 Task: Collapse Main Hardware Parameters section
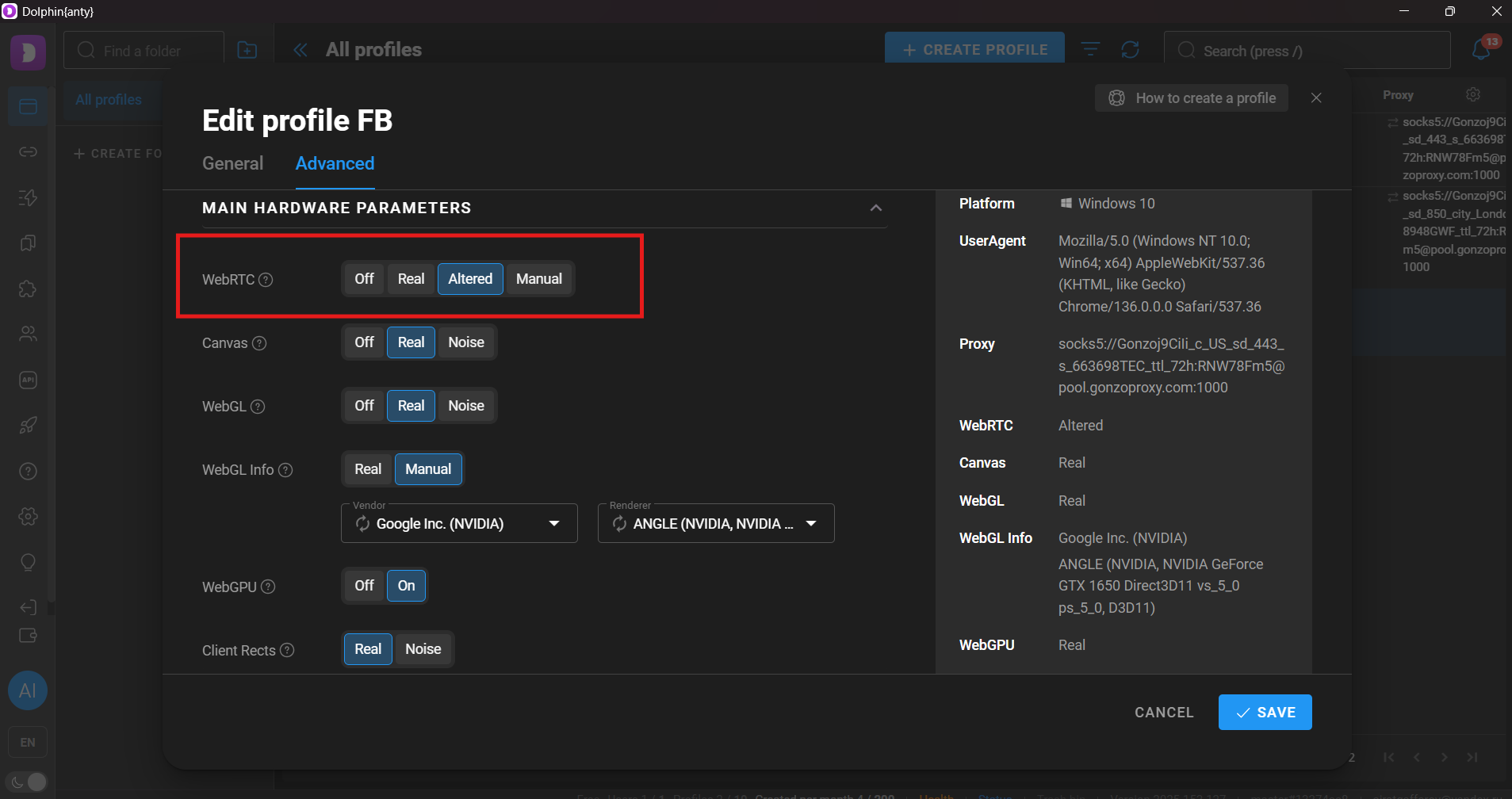point(875,208)
